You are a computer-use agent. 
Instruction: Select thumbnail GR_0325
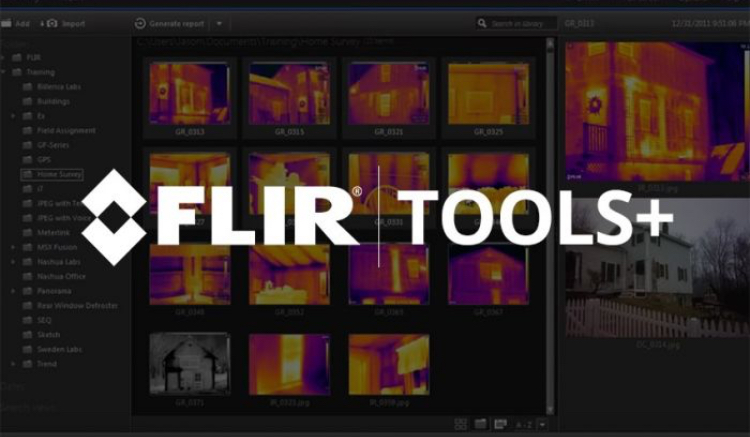click(x=488, y=94)
